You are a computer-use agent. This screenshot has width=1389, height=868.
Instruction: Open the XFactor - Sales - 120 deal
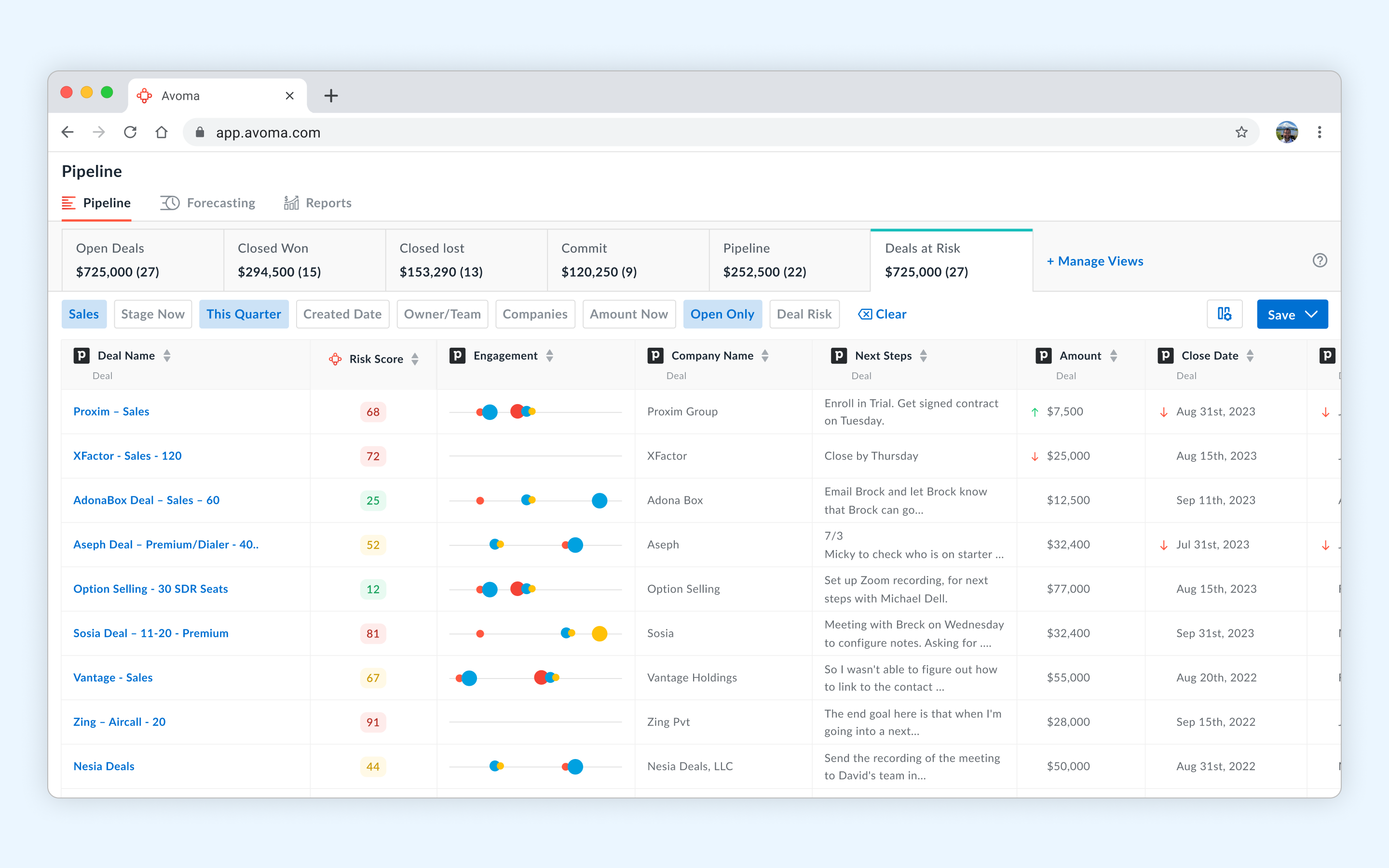[127, 456]
